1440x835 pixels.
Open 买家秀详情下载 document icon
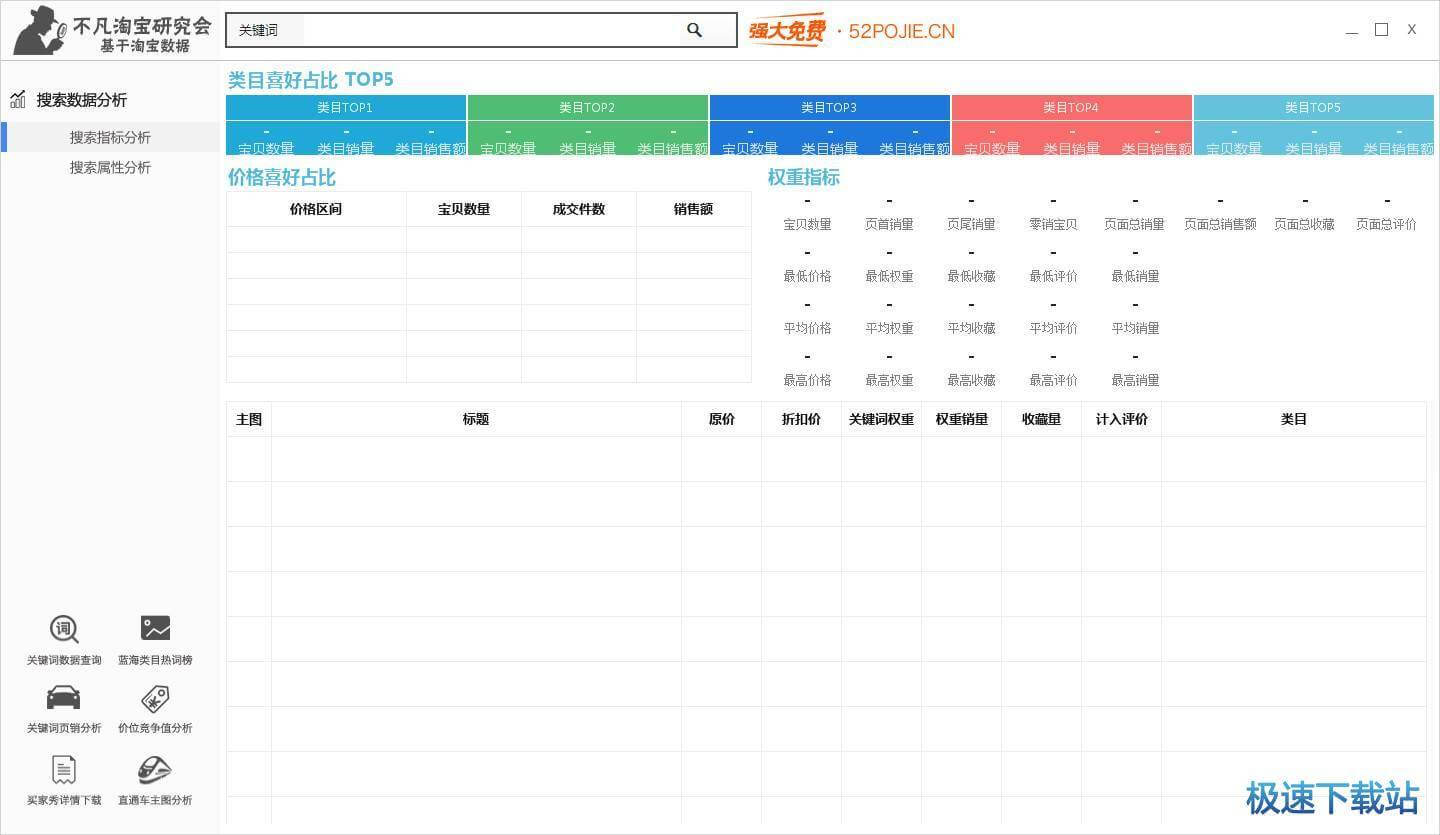[64, 769]
